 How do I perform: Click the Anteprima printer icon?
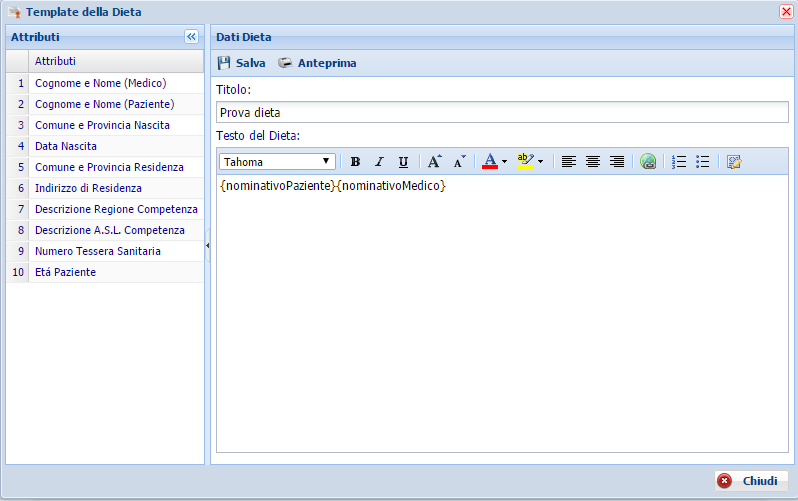tap(285, 63)
